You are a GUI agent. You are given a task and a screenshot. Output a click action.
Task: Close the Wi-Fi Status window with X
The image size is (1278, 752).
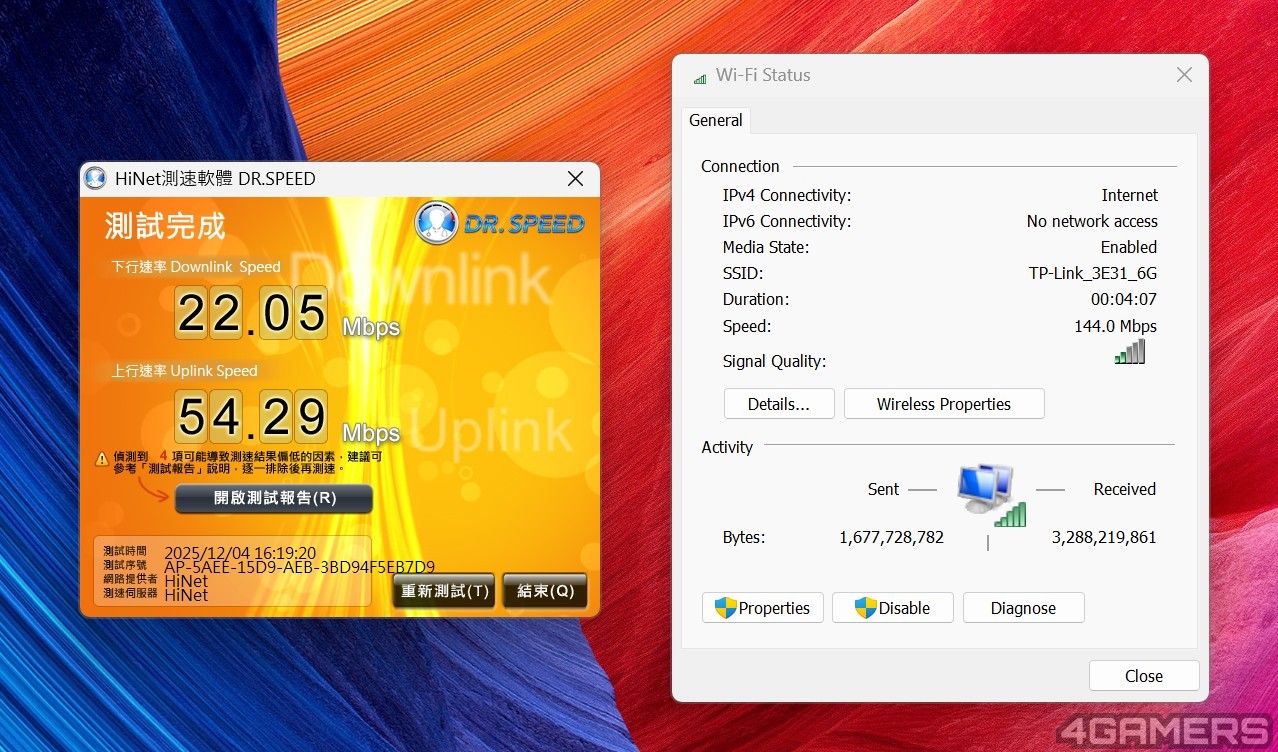point(1184,75)
